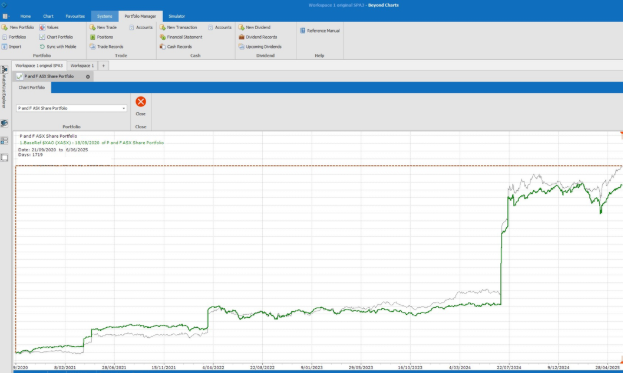Add a New Dividend
Image resolution: width=623 pixels, height=373 pixels.
point(255,27)
